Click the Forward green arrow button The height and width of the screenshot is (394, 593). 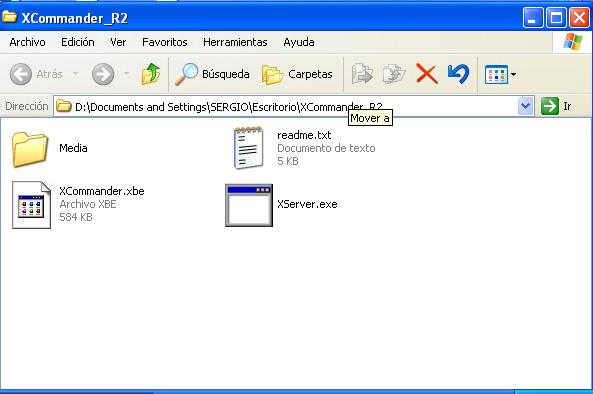102,74
